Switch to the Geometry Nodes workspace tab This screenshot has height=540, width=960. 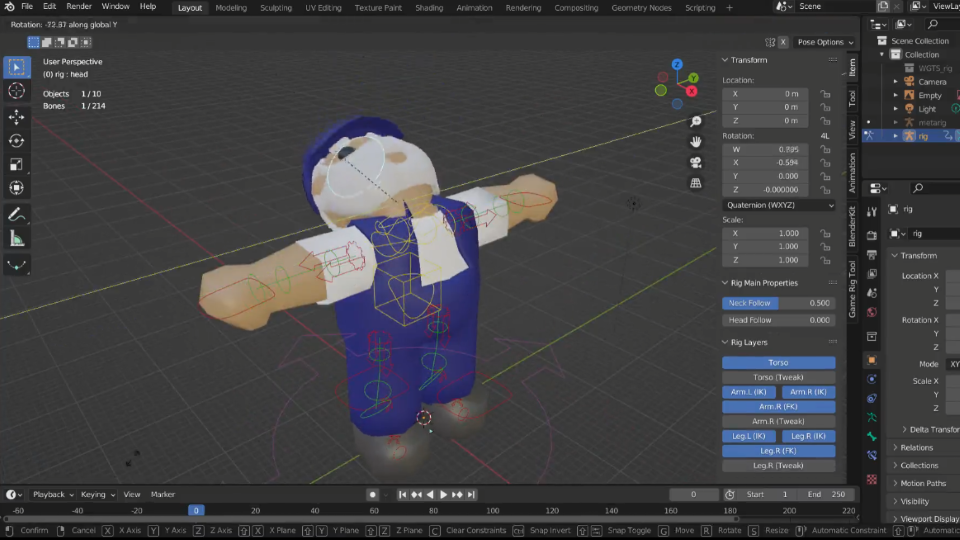(x=641, y=7)
